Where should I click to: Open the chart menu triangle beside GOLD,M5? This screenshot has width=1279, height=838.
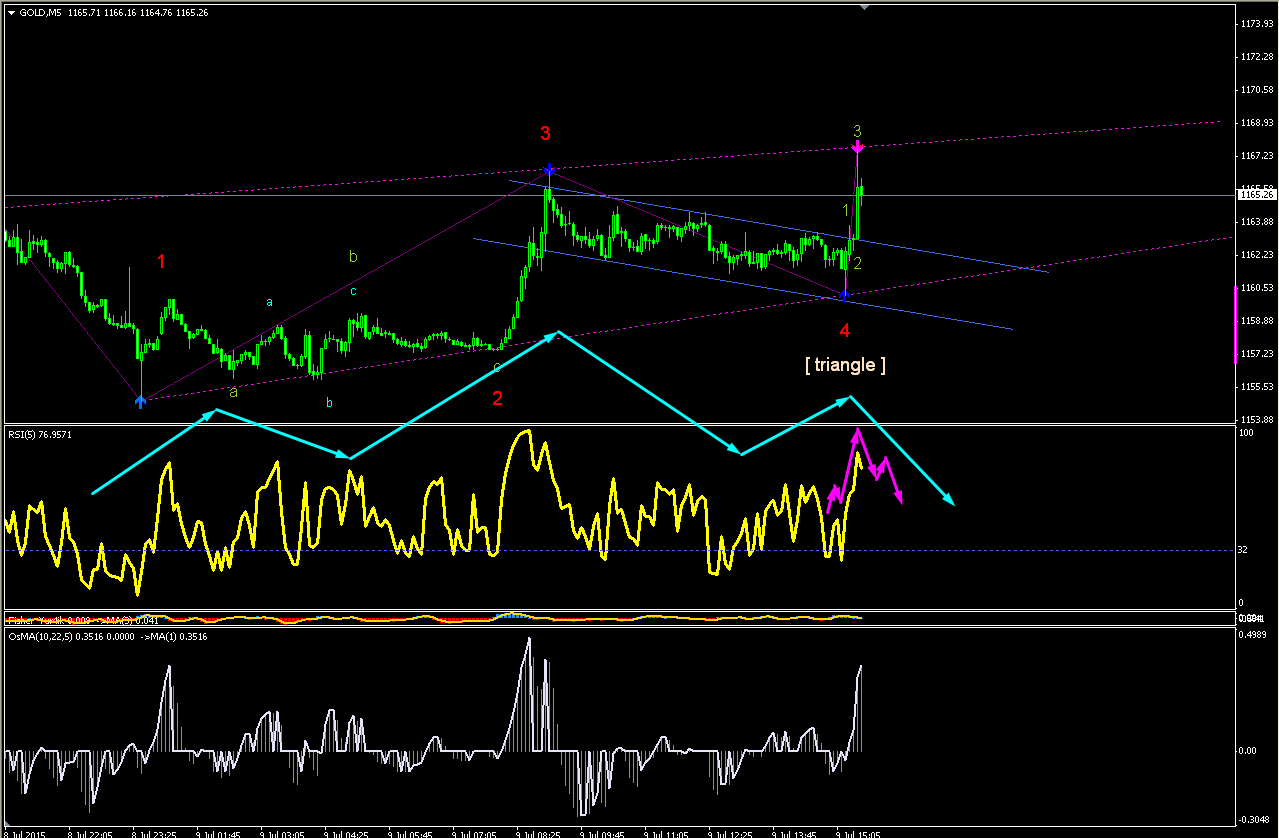pyautogui.click(x=11, y=11)
